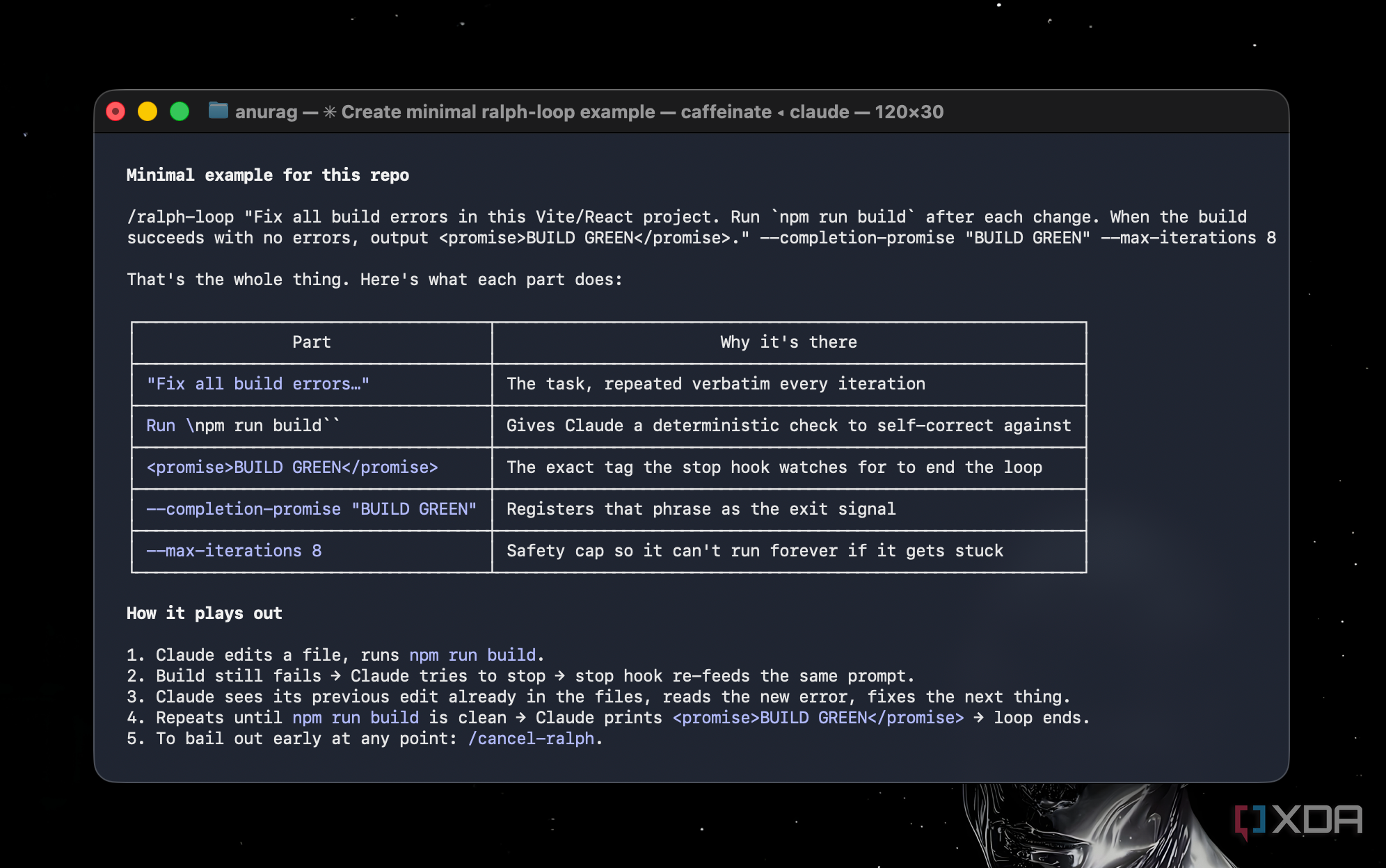The width and height of the screenshot is (1386, 868).
Task: Click the "Why it's there" table header
Action: point(788,342)
